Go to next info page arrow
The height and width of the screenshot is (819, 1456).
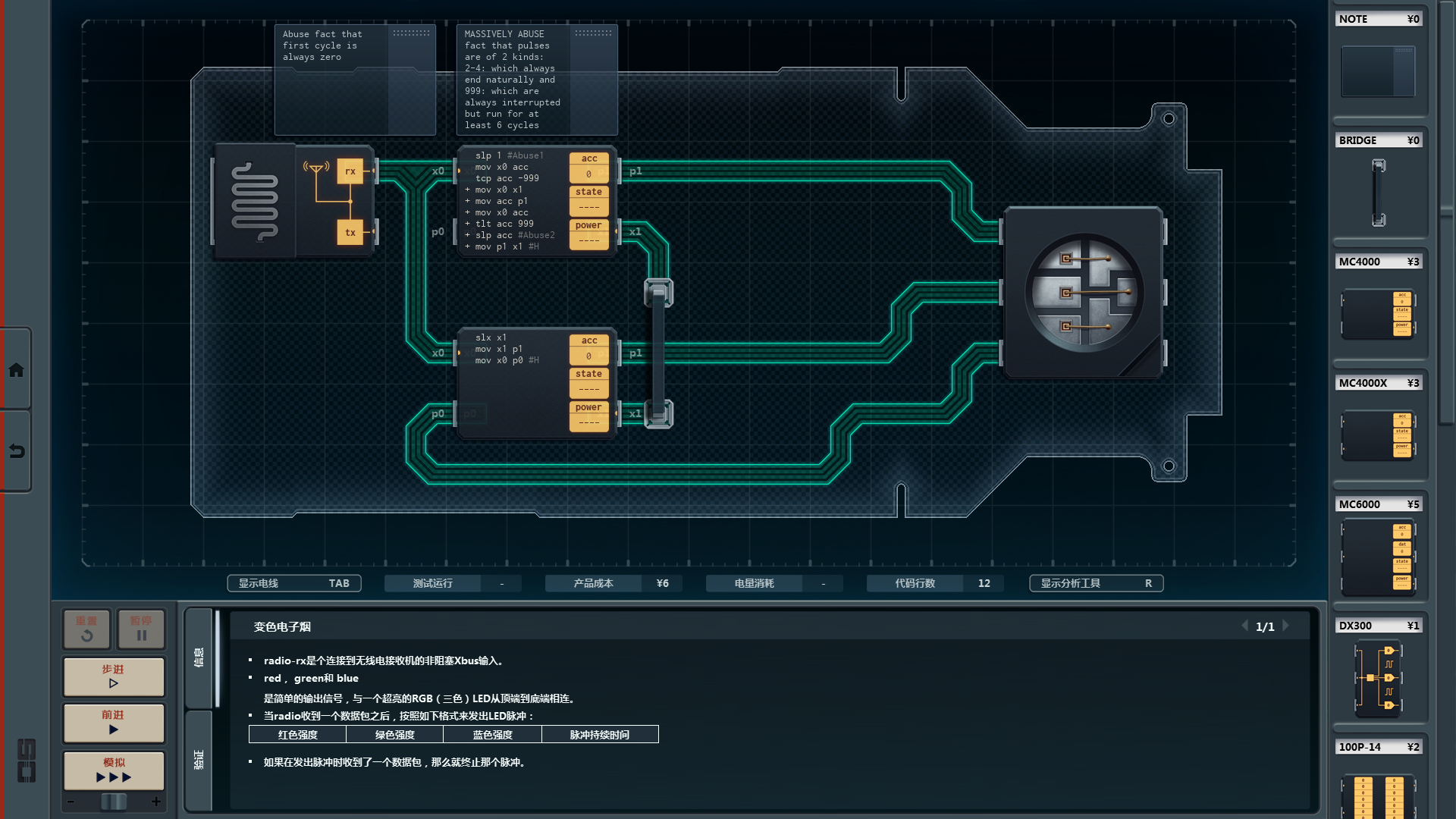tap(1286, 626)
